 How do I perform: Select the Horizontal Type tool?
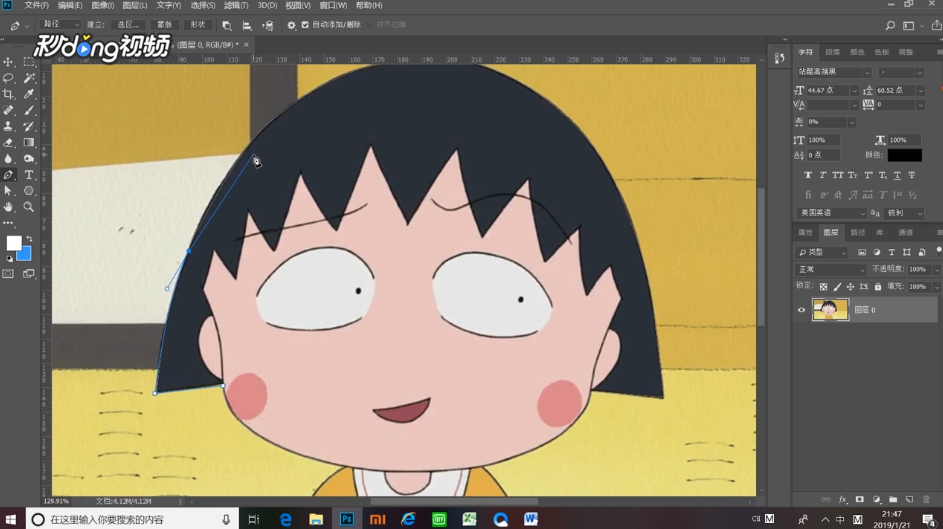point(28,175)
